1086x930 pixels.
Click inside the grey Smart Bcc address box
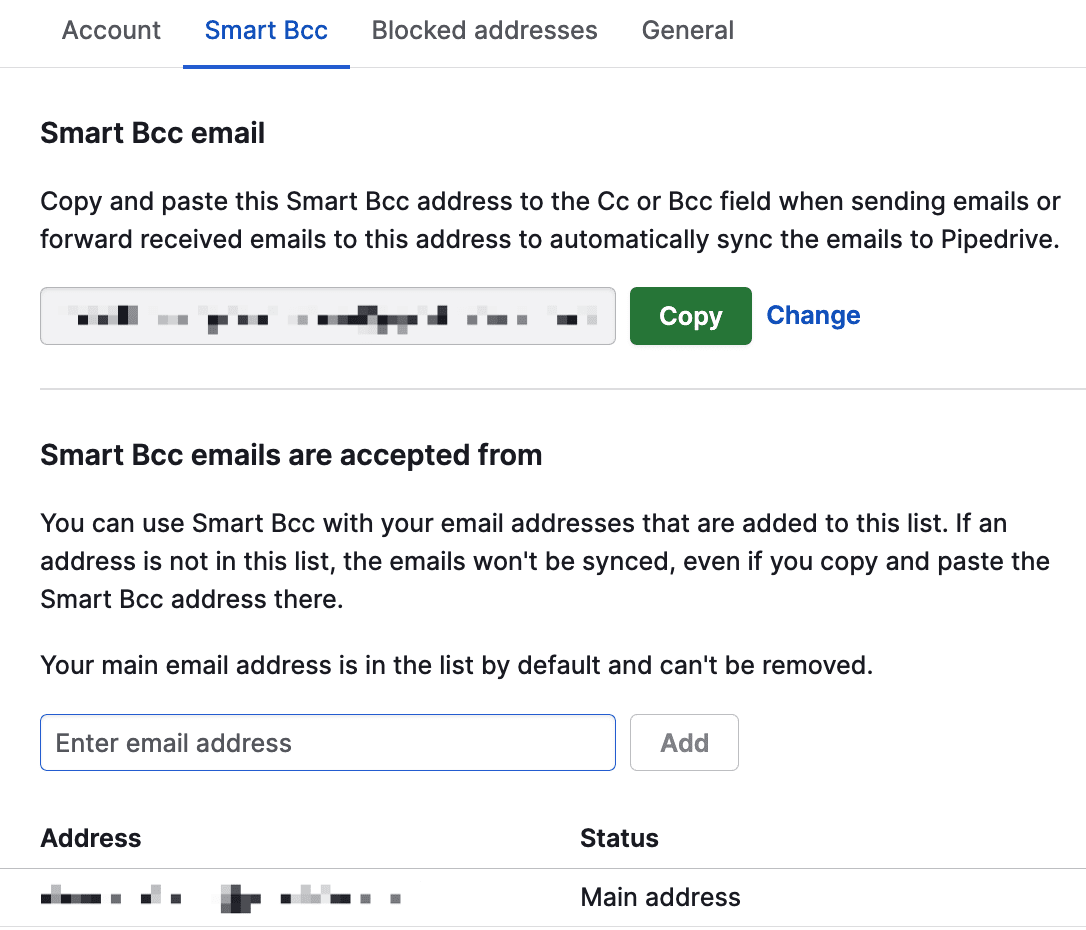coord(328,316)
